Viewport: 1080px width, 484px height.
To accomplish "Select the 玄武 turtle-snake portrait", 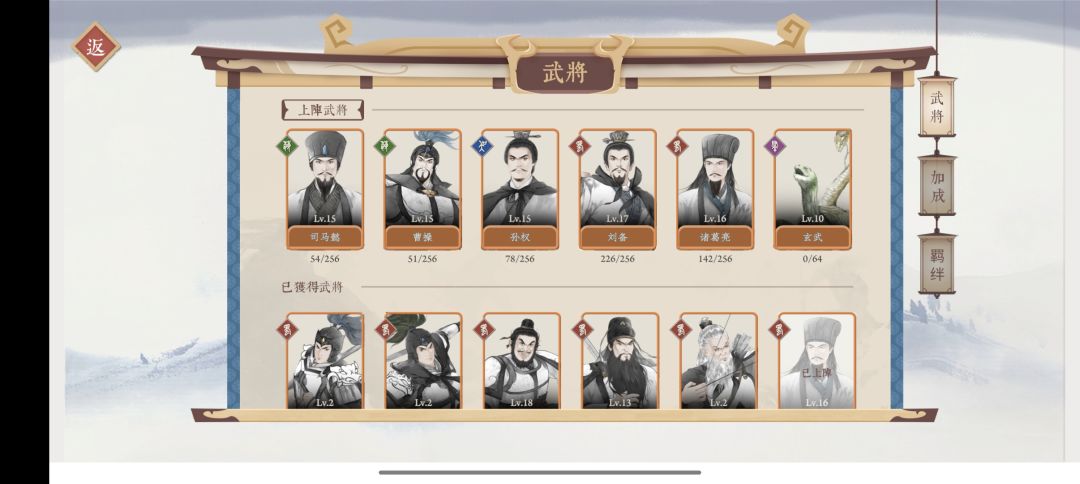I will pos(813,178).
